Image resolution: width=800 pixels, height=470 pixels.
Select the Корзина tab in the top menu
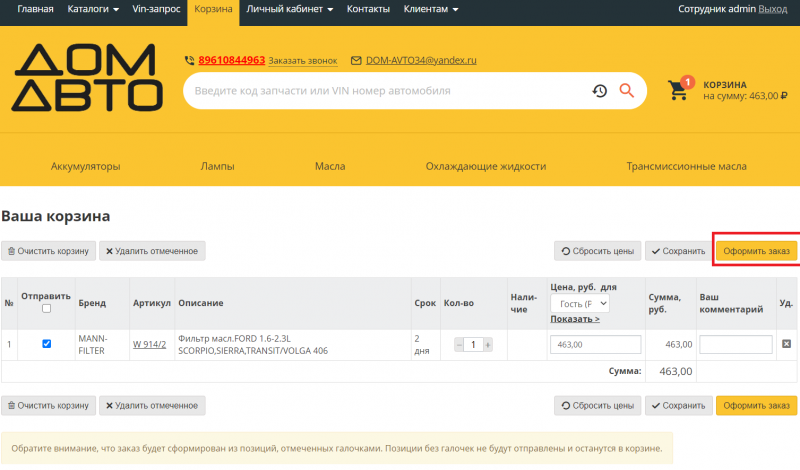213,9
